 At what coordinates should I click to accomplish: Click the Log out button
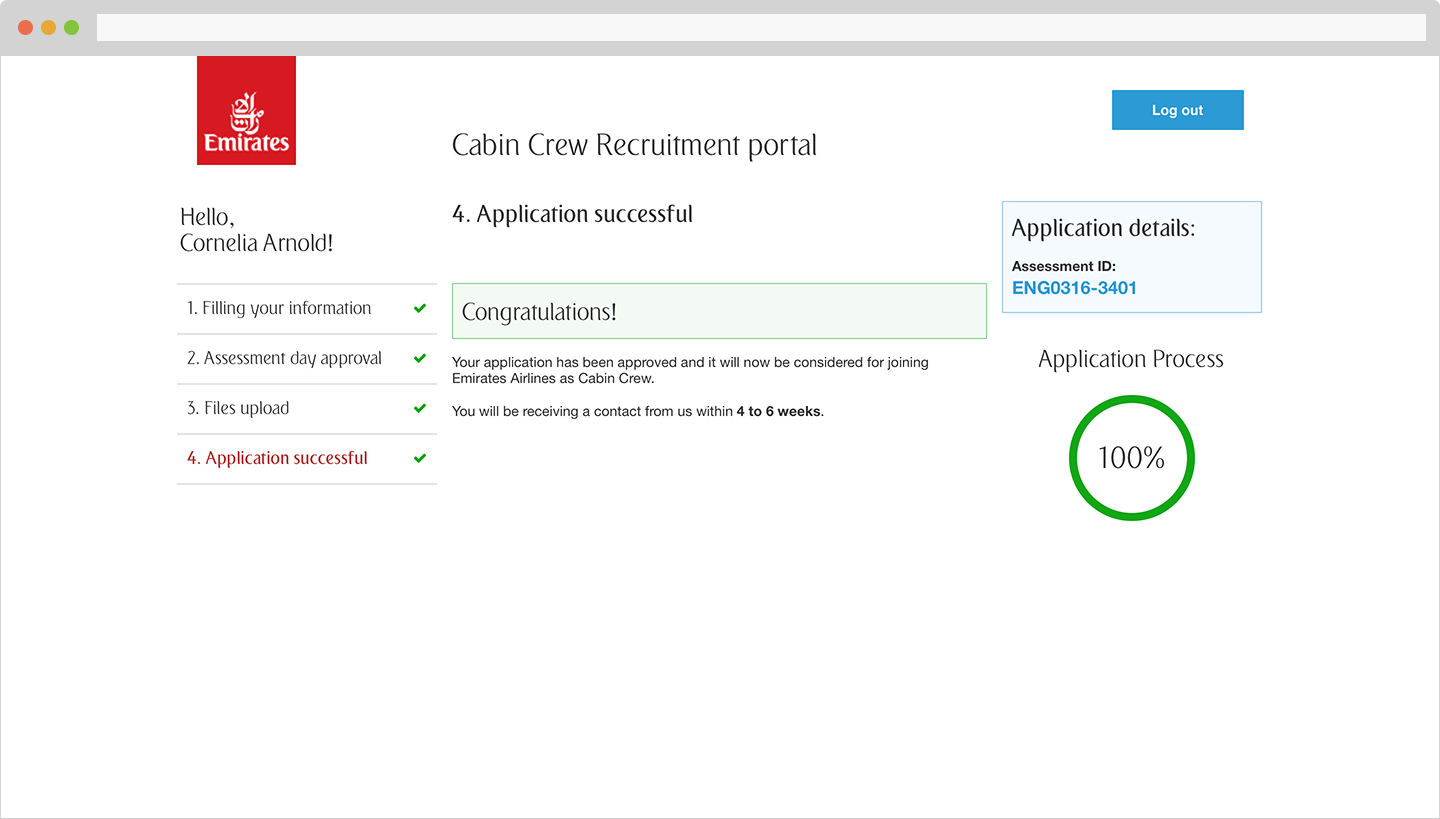1178,110
